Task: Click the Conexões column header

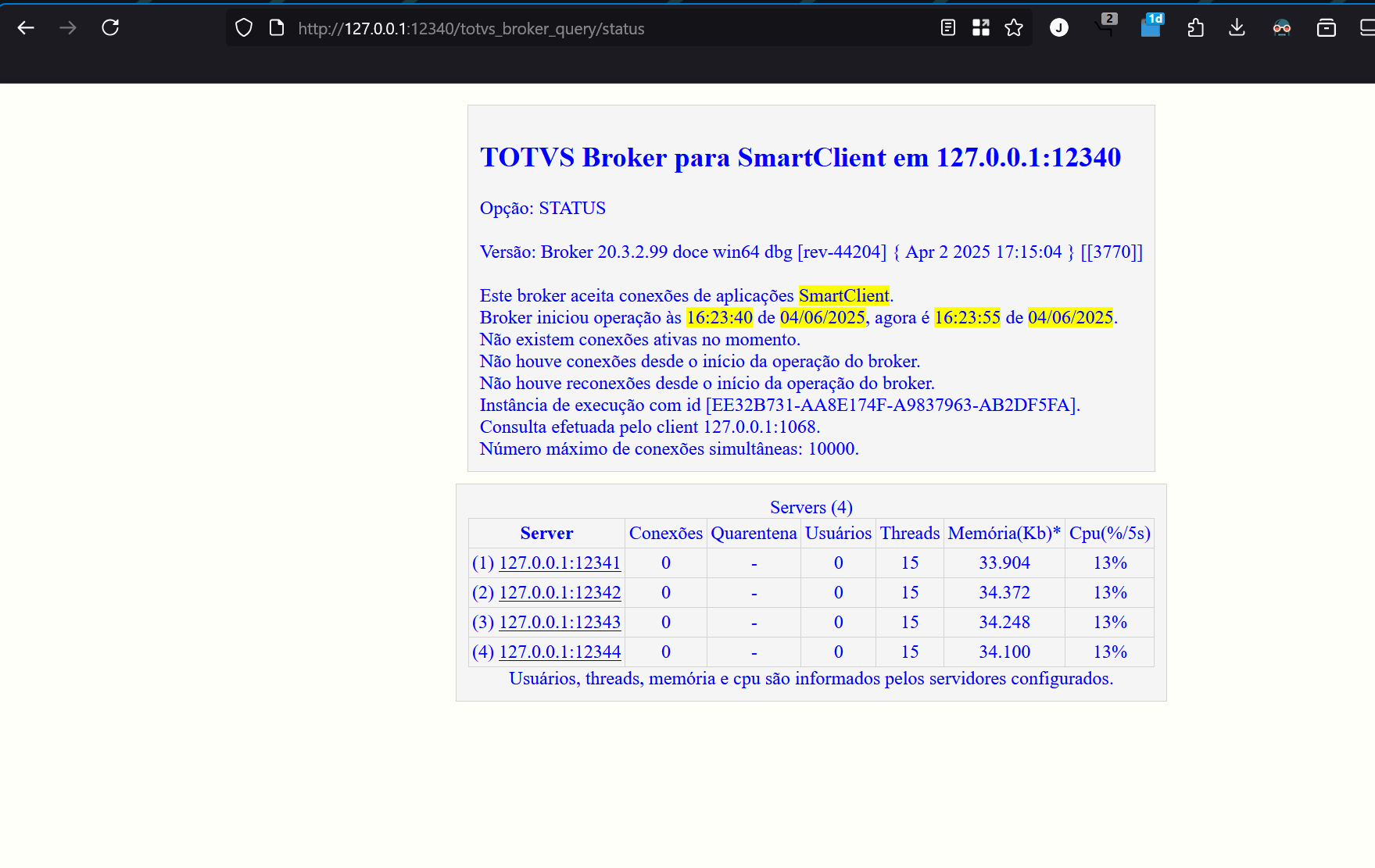Action: point(666,533)
